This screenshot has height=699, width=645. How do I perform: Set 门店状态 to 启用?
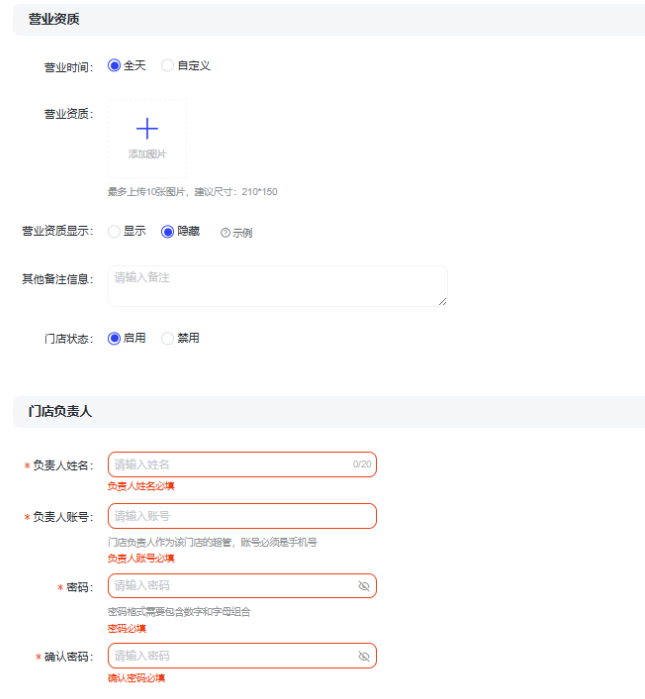114,338
